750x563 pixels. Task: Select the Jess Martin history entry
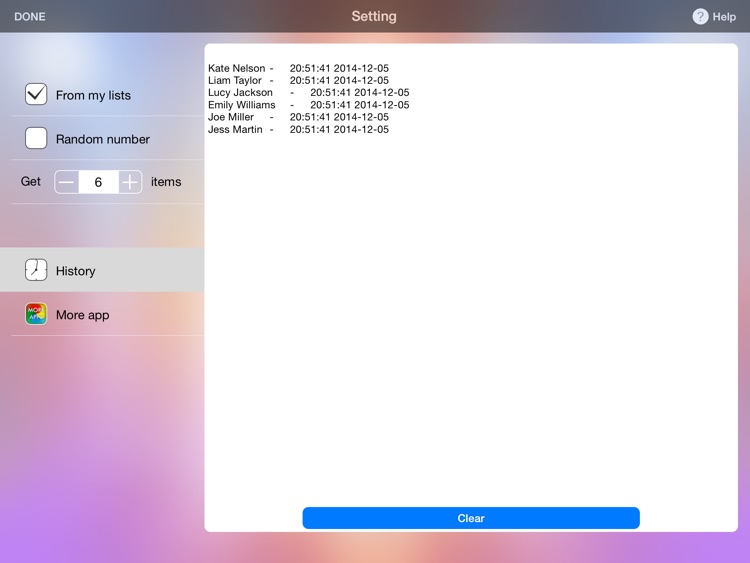tap(298, 129)
